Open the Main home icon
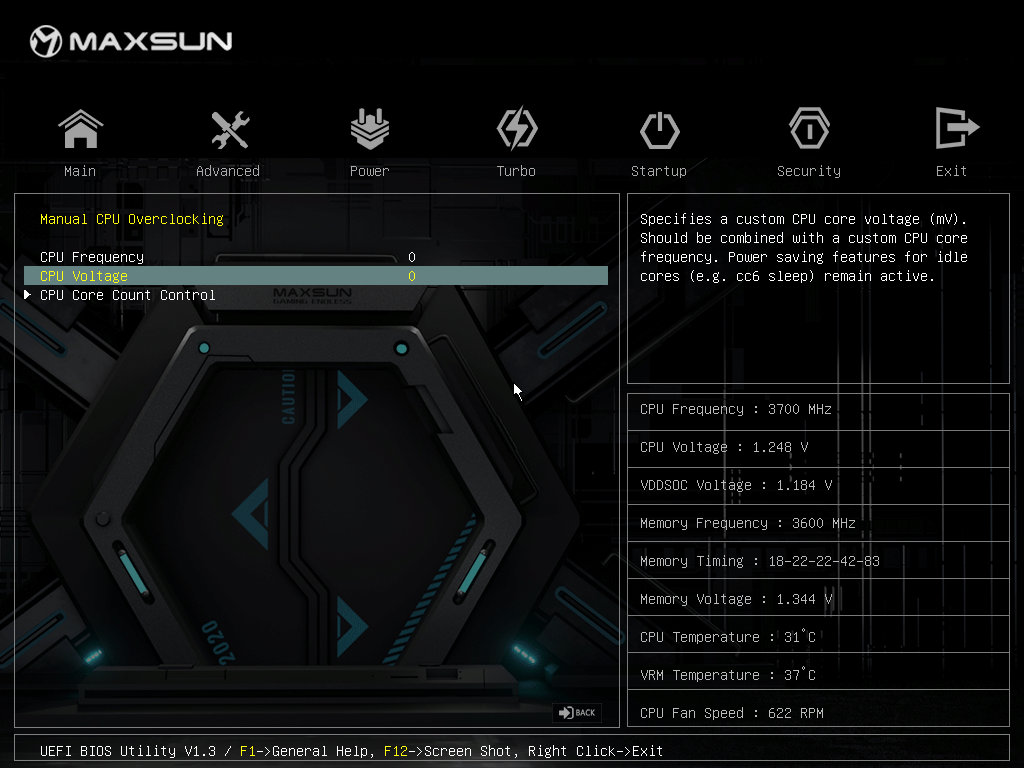Screen dimensions: 1024x768 (x=80, y=129)
